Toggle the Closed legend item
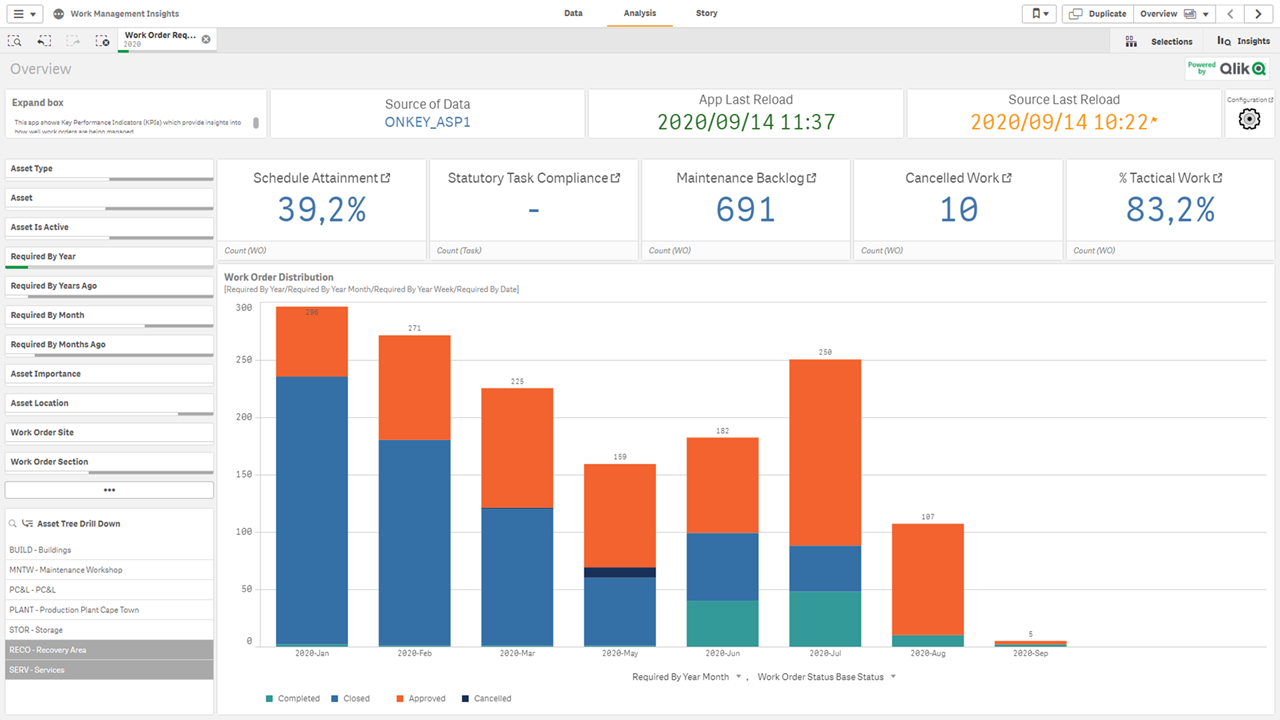The image size is (1280, 720). coord(350,699)
